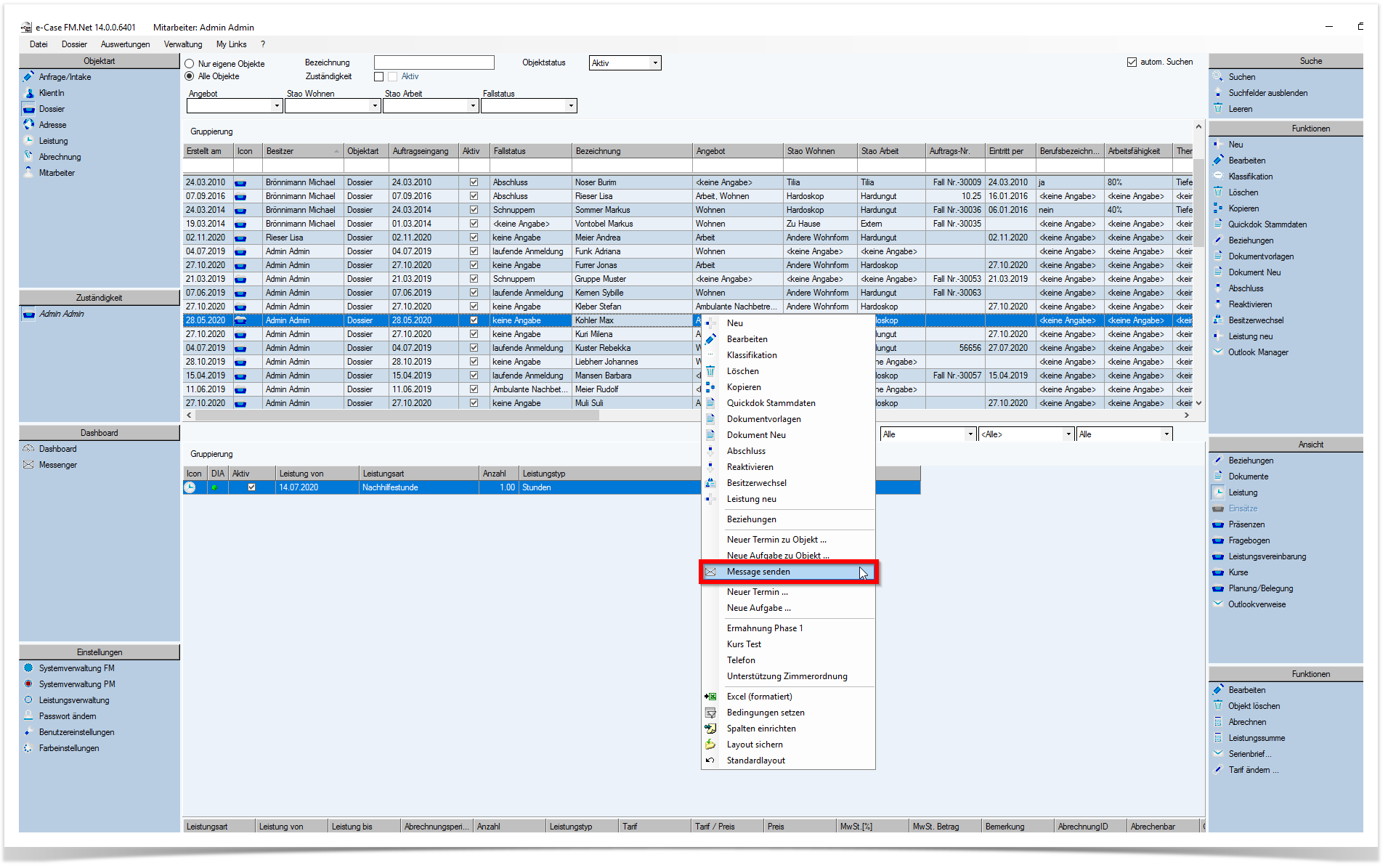1388x868 pixels.
Task: Open the Objektstatus Aktiv dropdown
Action: (x=655, y=63)
